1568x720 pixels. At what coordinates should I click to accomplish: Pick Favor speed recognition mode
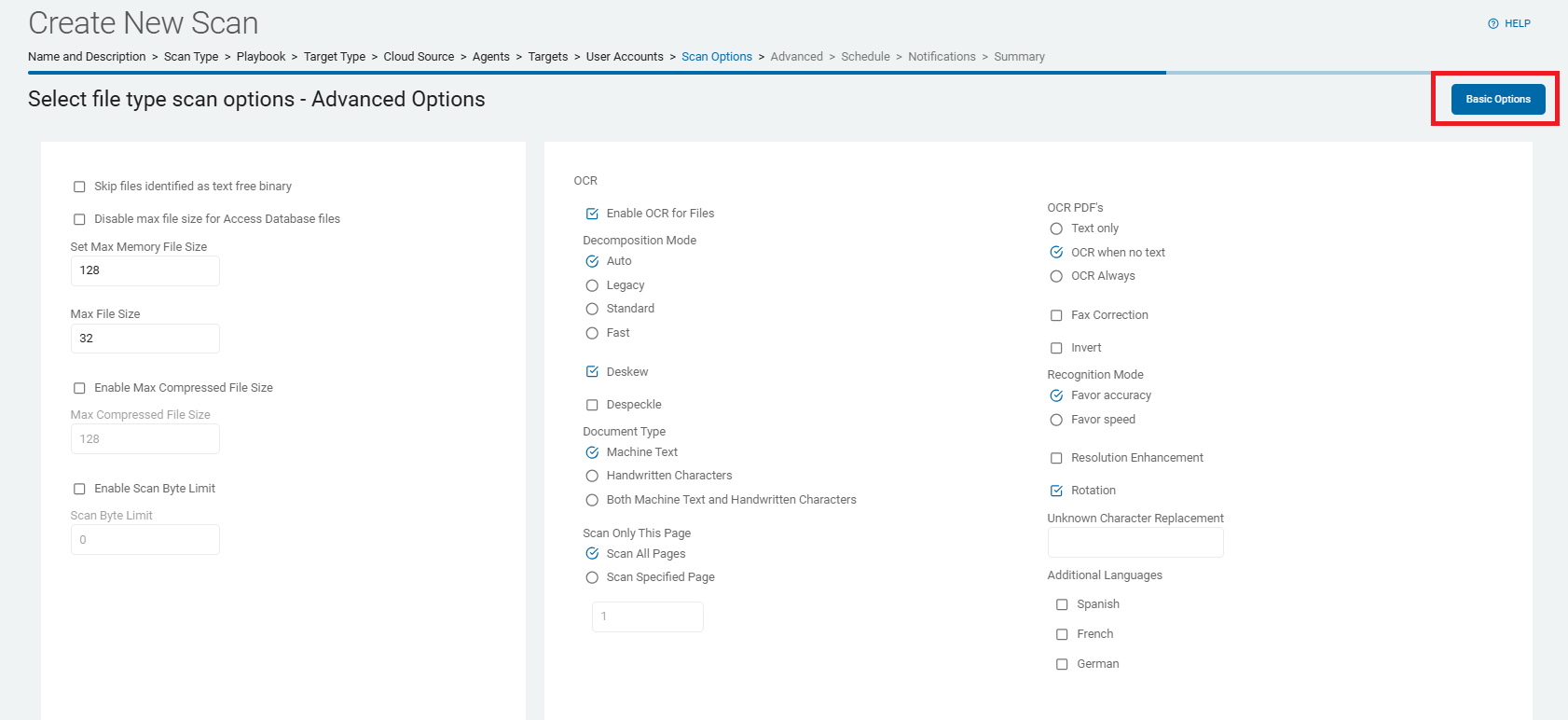click(1056, 420)
